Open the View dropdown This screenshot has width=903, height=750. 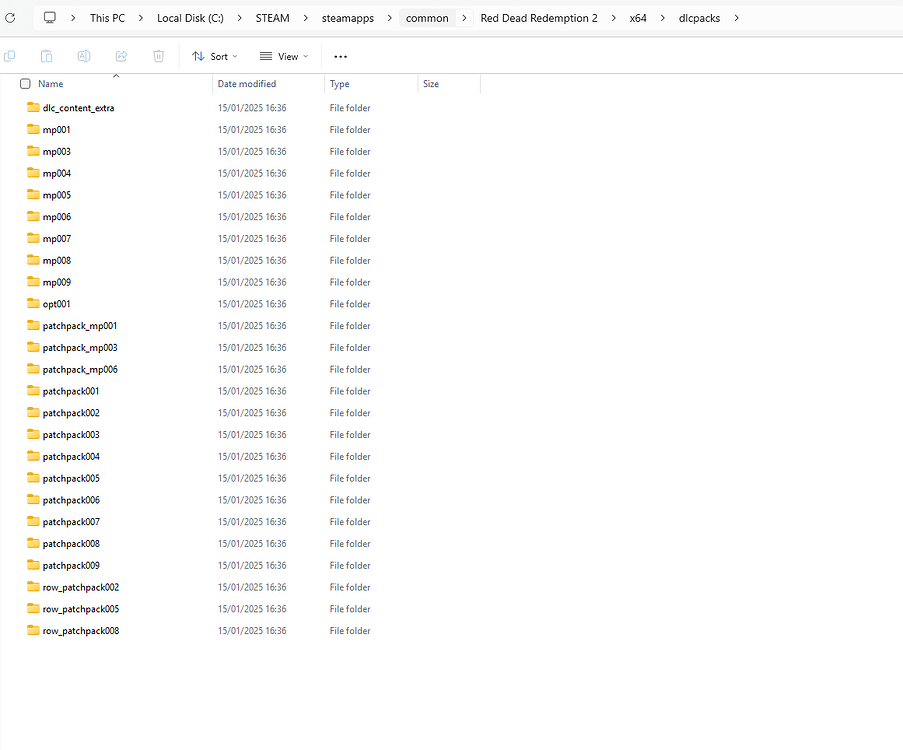[x=283, y=56]
